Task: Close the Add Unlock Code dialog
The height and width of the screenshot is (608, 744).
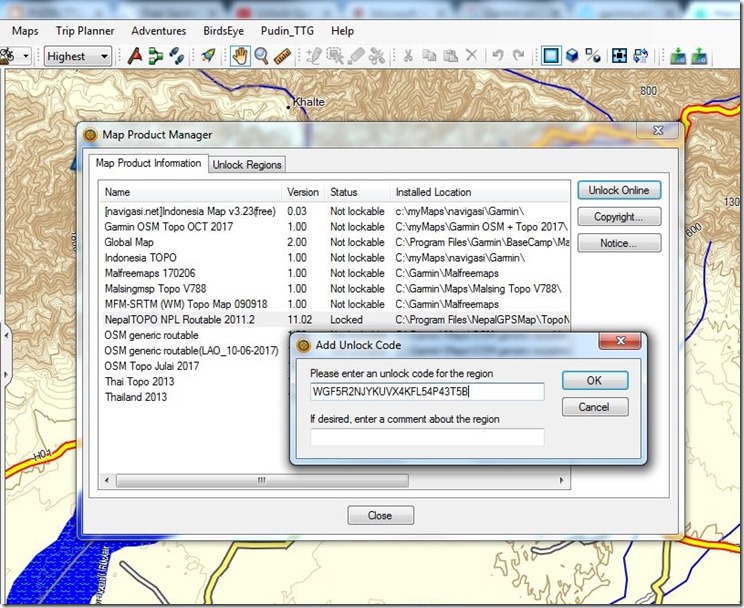Action: click(x=621, y=341)
